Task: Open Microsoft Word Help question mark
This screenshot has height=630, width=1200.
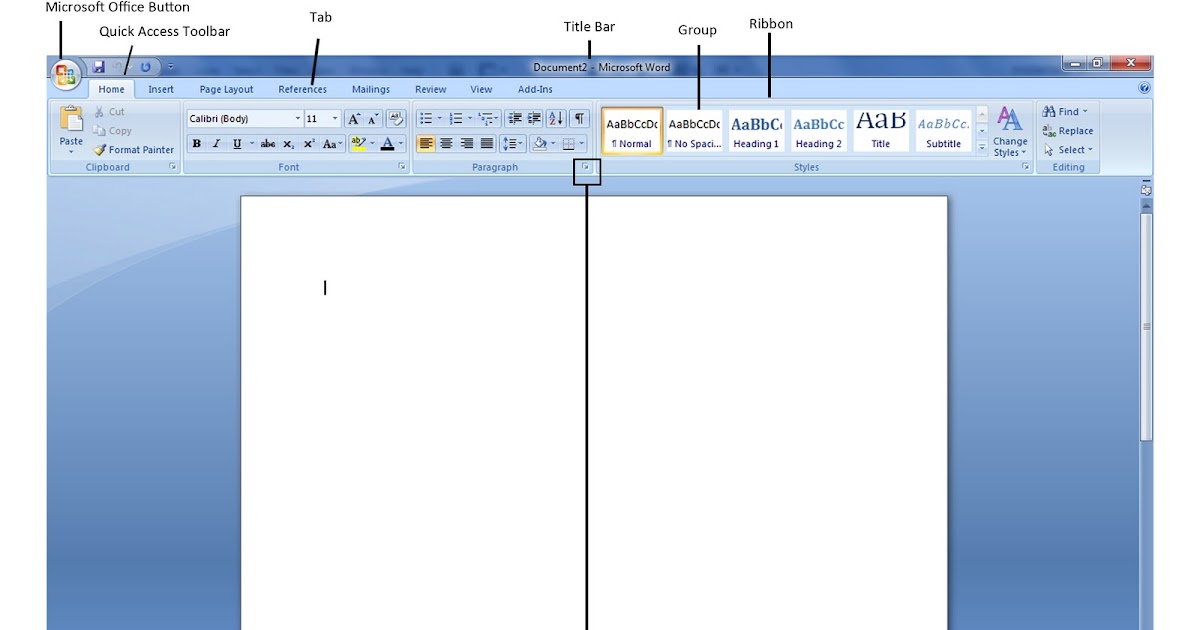Action: tap(1145, 88)
